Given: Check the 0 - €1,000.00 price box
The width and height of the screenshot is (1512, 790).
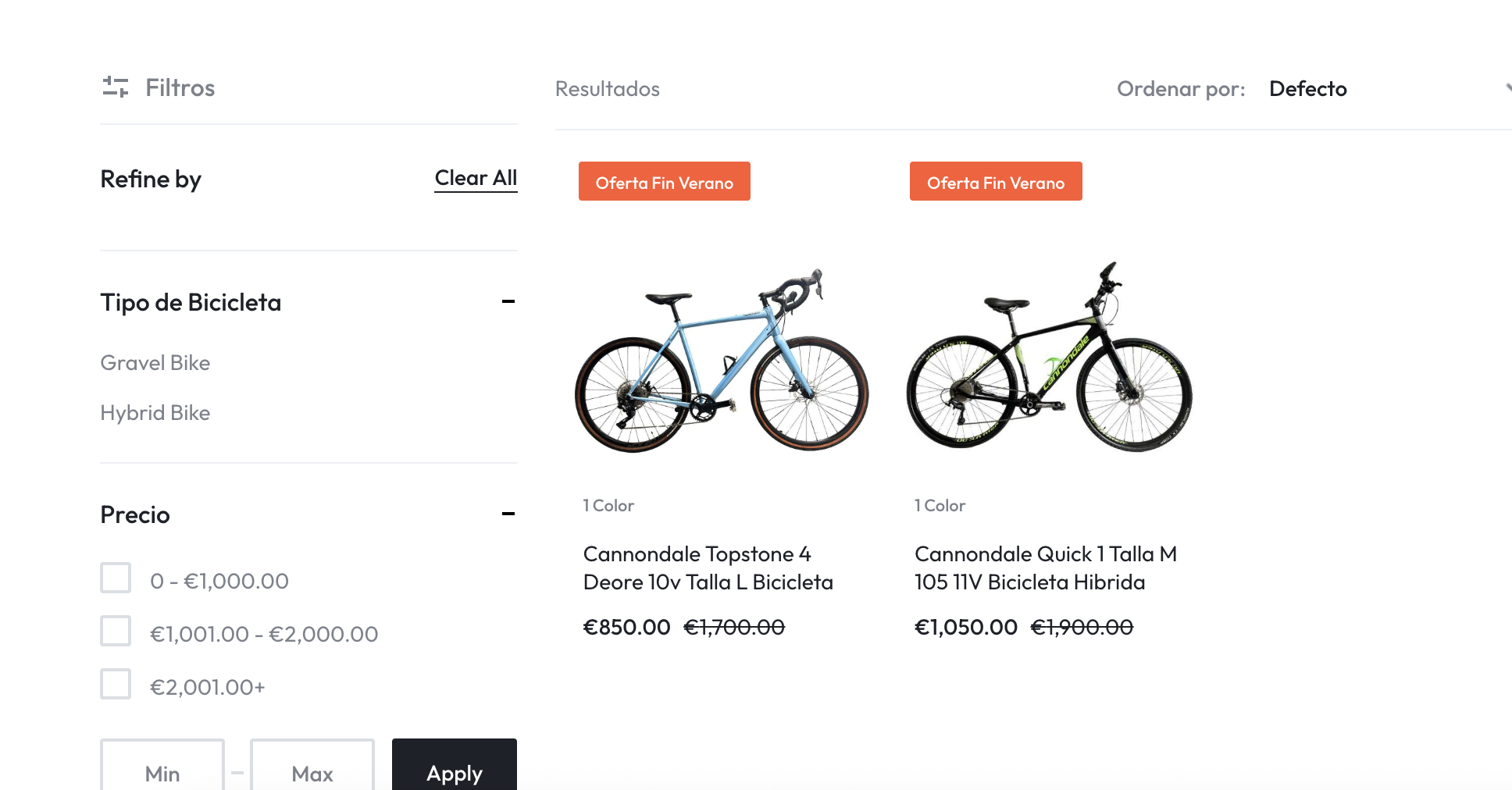Looking at the screenshot, I should (x=116, y=578).
